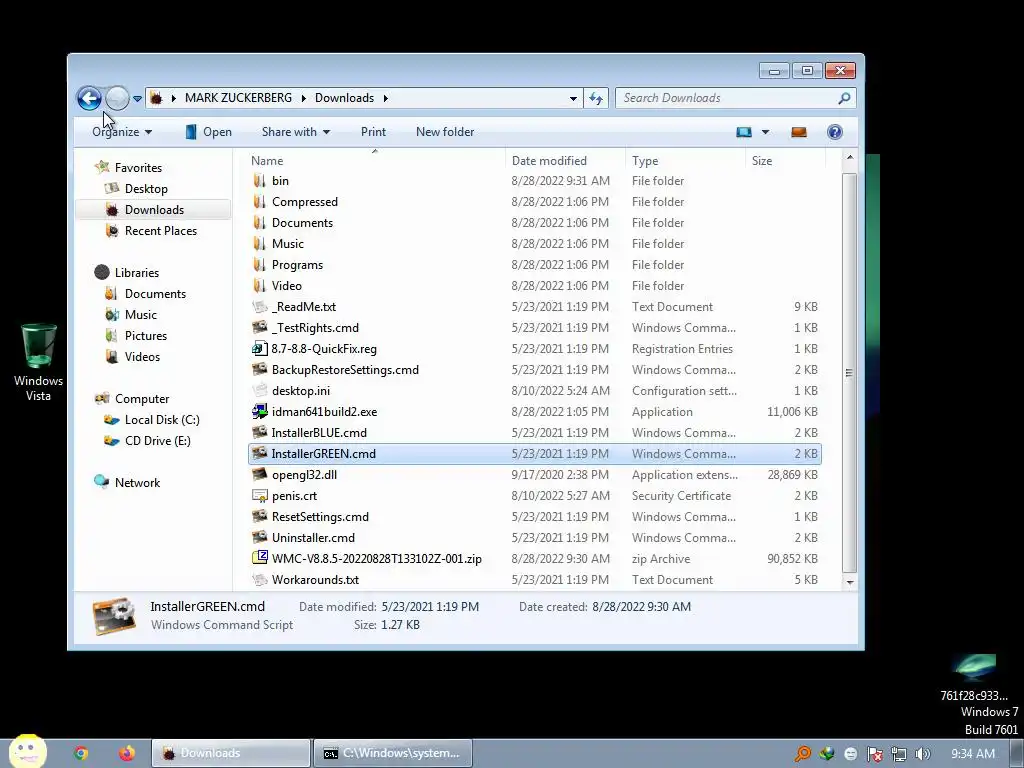This screenshot has height=768, width=1024.
Task: Select Computer in the navigation pane
Action: pyautogui.click(x=142, y=399)
